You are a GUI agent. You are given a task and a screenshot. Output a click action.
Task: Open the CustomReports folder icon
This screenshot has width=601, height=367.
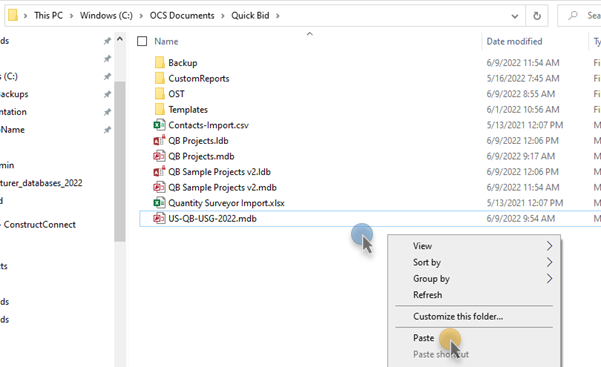pyautogui.click(x=159, y=78)
